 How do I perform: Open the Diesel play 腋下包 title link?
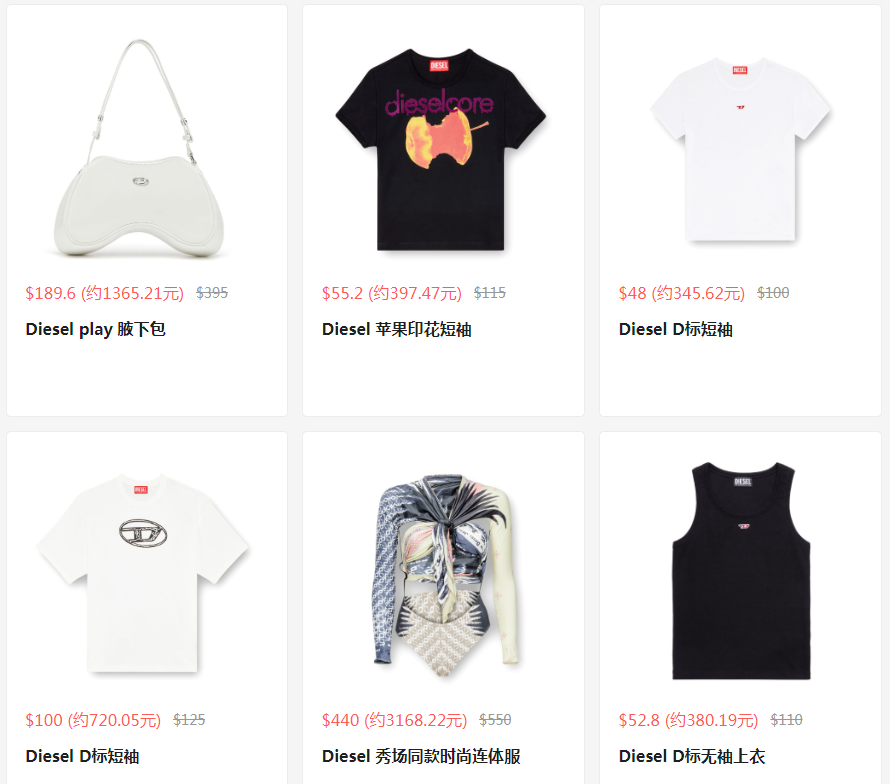(95, 329)
